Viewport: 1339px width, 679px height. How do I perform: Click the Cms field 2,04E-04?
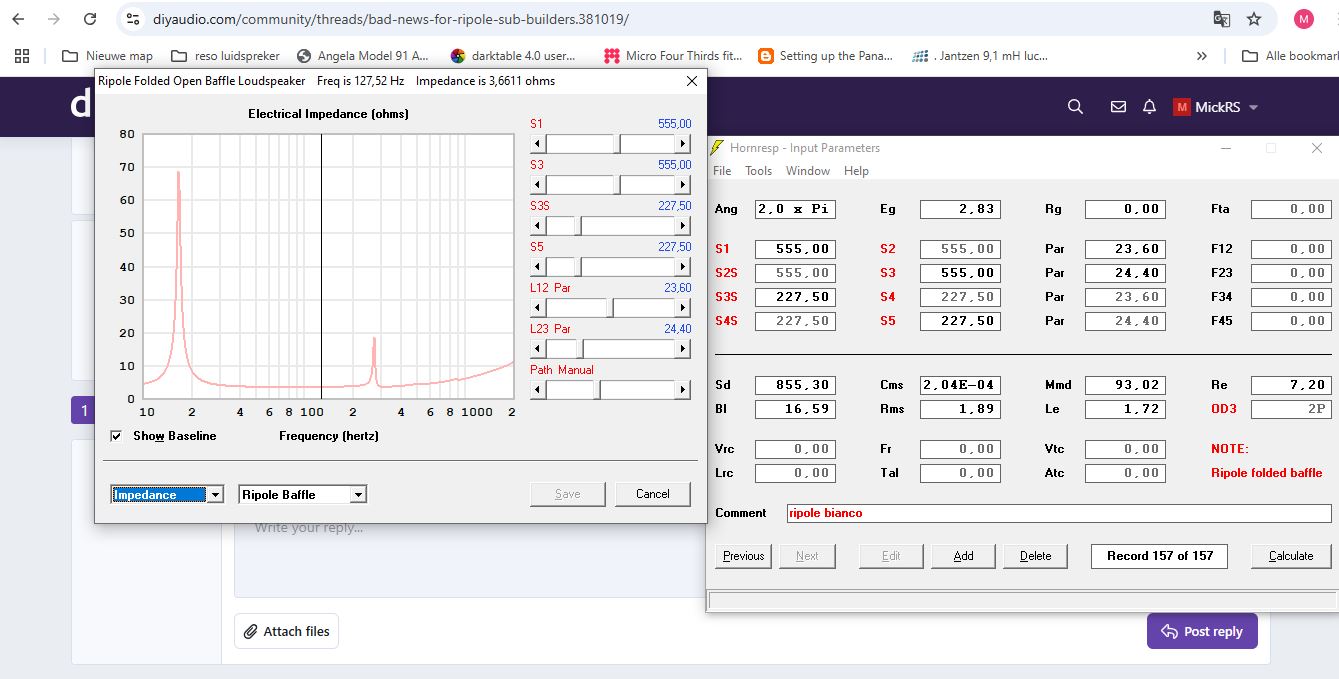(960, 385)
